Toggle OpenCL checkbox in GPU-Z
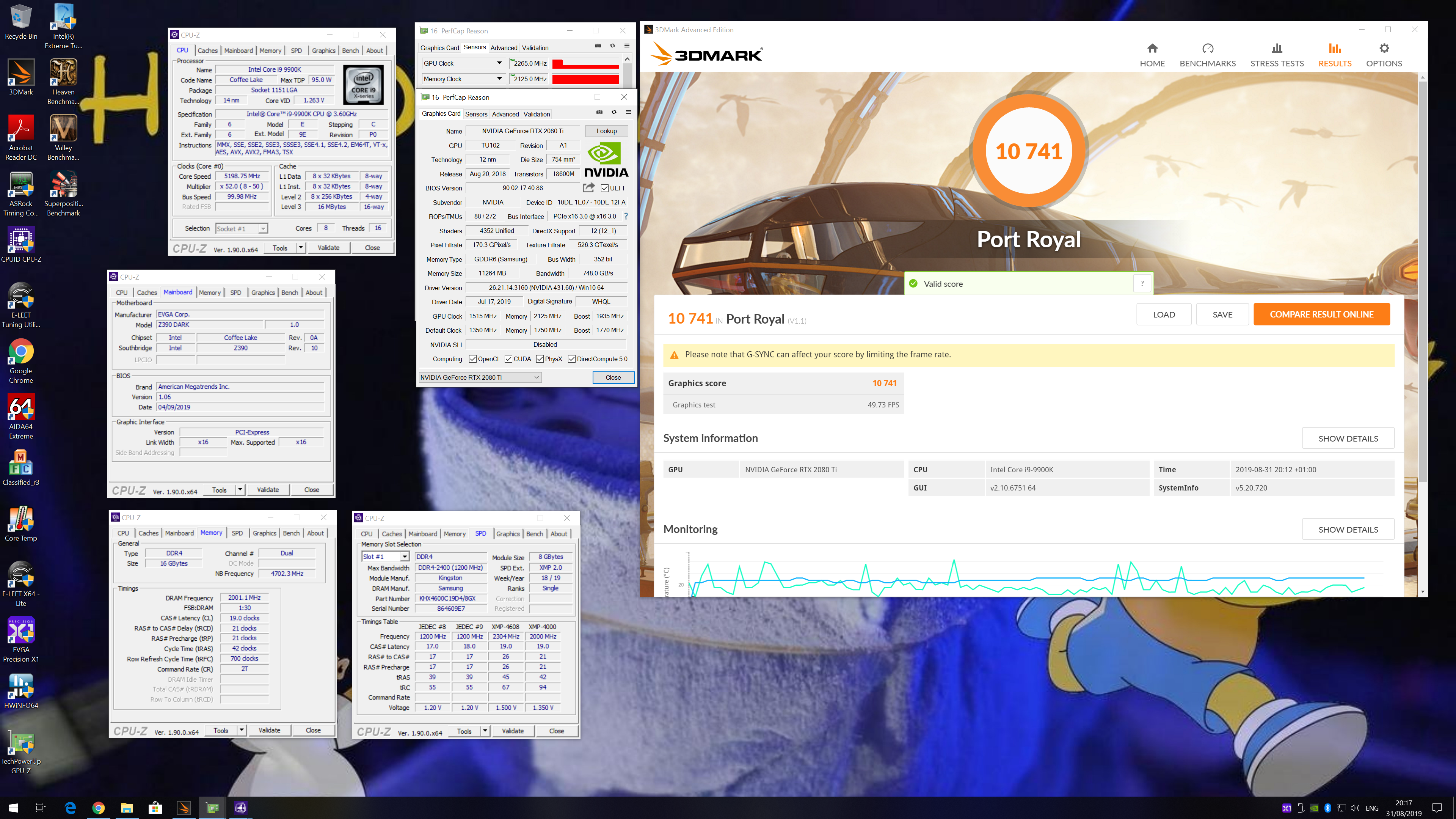Viewport: 1456px width, 819px height. point(472,359)
